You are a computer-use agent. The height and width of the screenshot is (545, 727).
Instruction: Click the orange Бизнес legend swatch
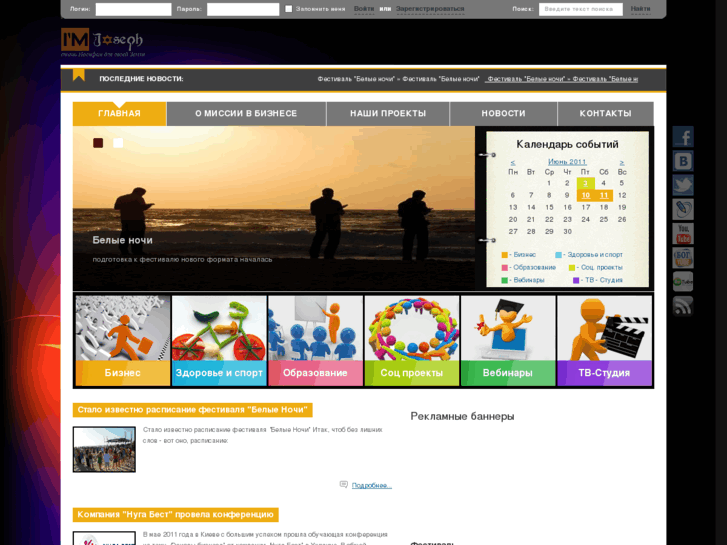tap(504, 255)
